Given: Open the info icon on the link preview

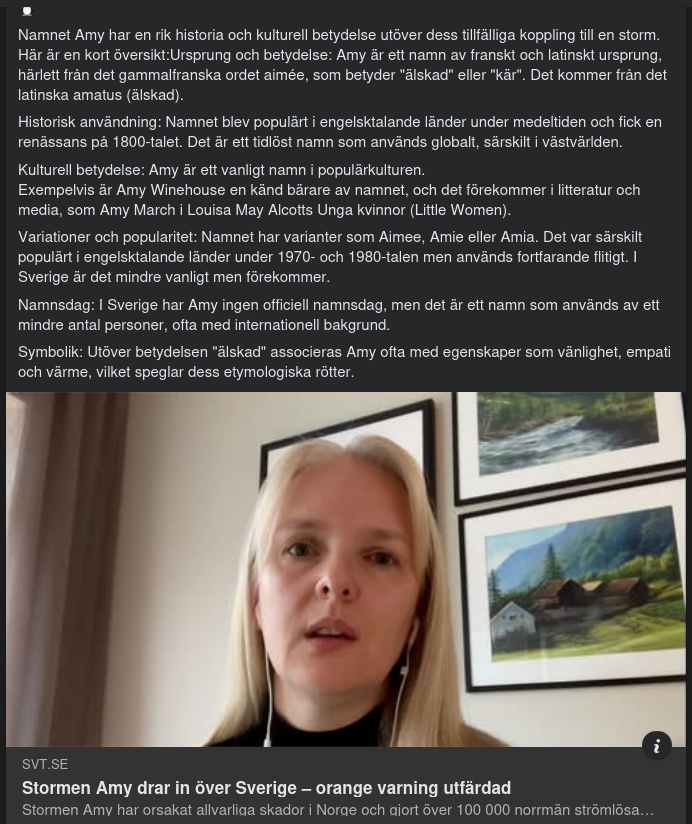Looking at the screenshot, I should [656, 746].
